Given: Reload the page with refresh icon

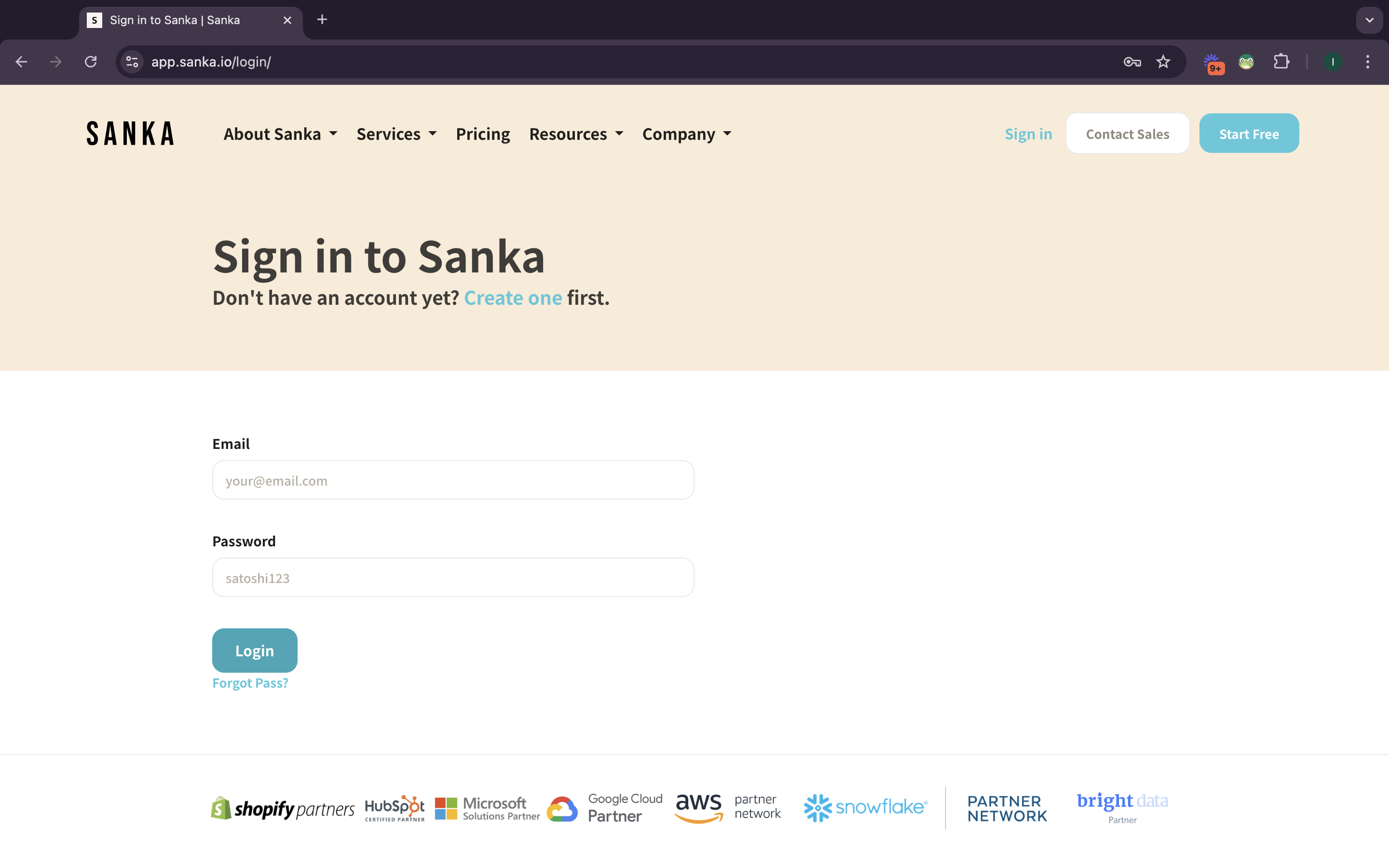Looking at the screenshot, I should [91, 61].
